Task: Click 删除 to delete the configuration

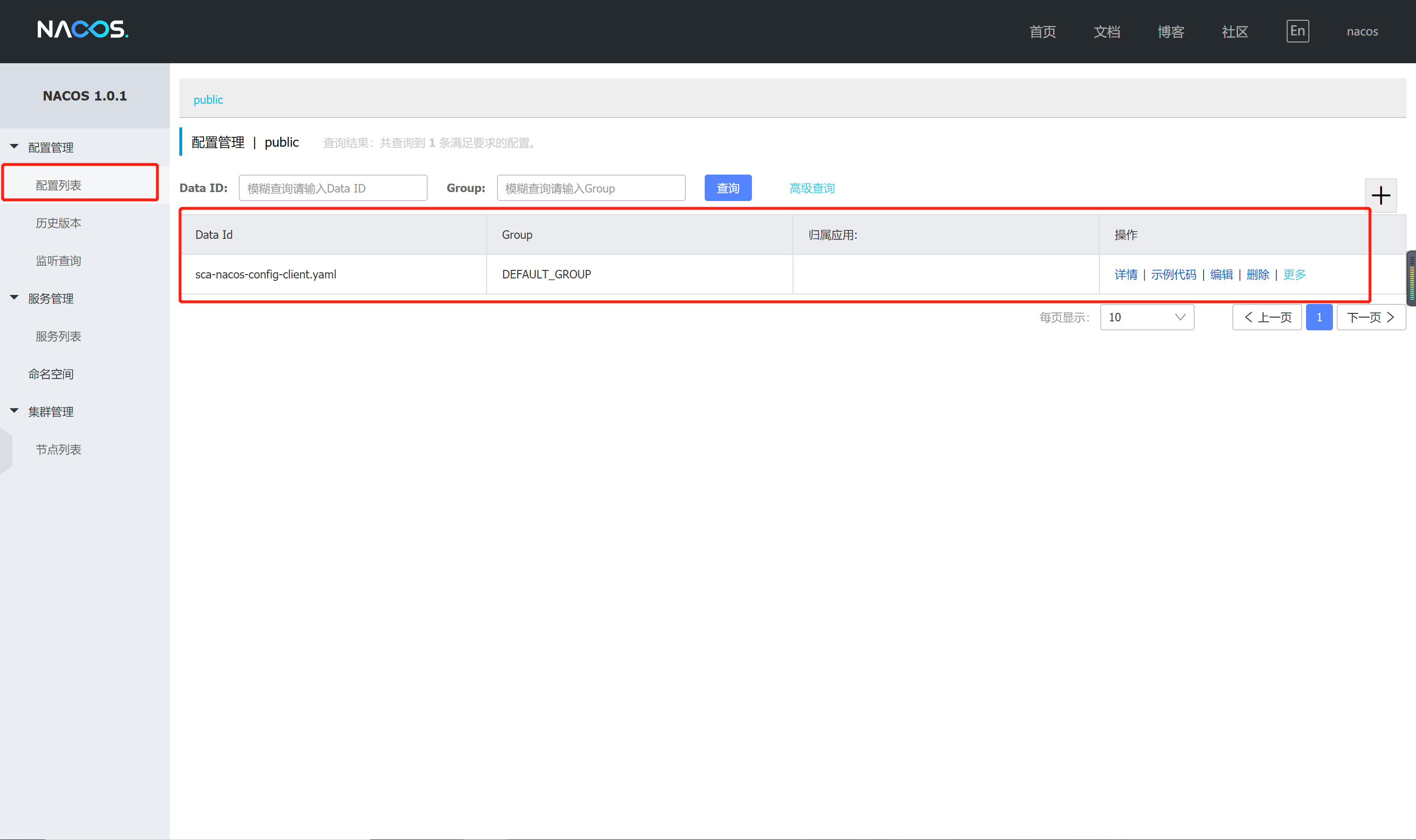Action: click(x=1257, y=275)
